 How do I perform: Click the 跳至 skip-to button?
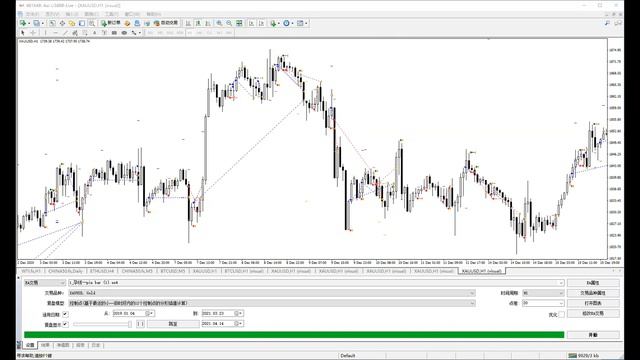173,324
